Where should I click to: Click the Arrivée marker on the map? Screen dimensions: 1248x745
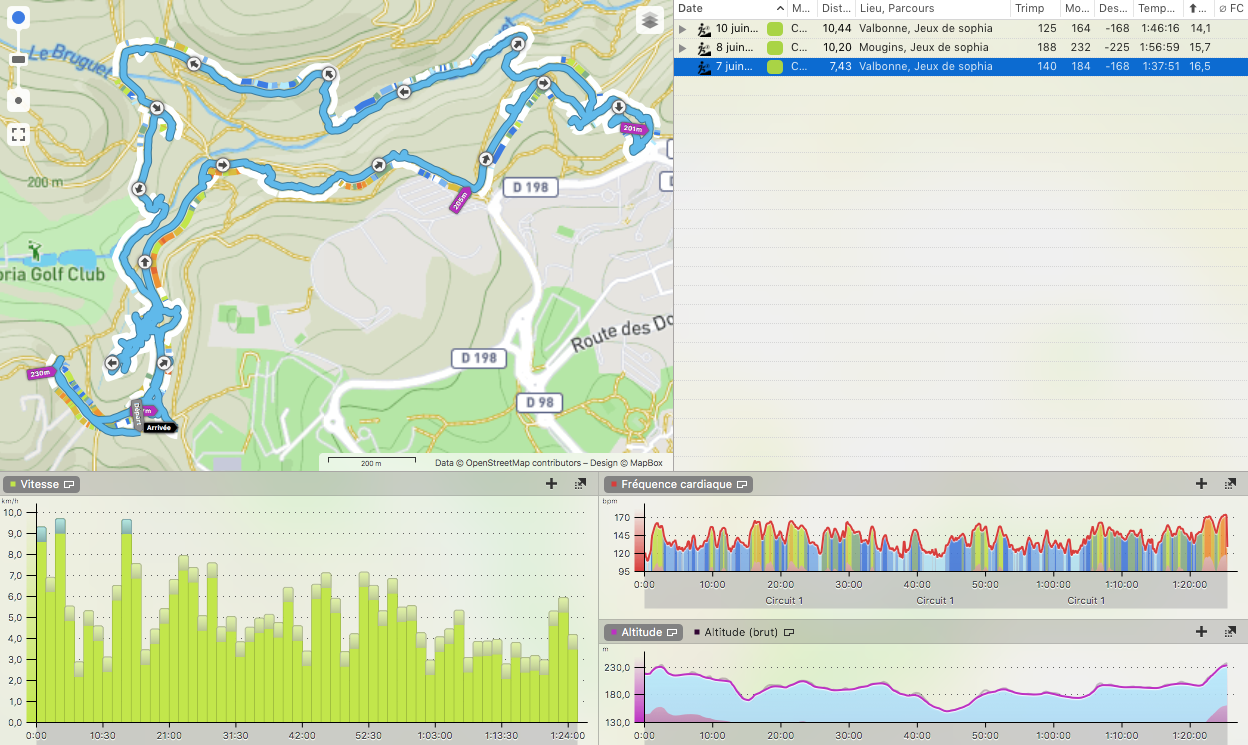coord(158,427)
